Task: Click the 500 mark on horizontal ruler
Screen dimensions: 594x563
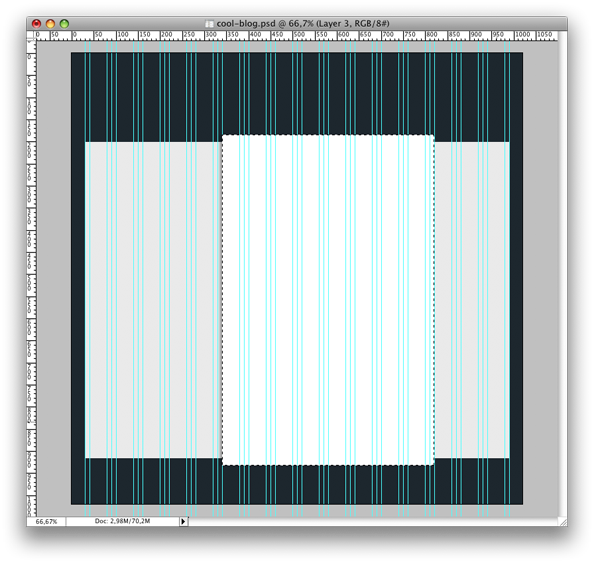Action: pos(299,34)
